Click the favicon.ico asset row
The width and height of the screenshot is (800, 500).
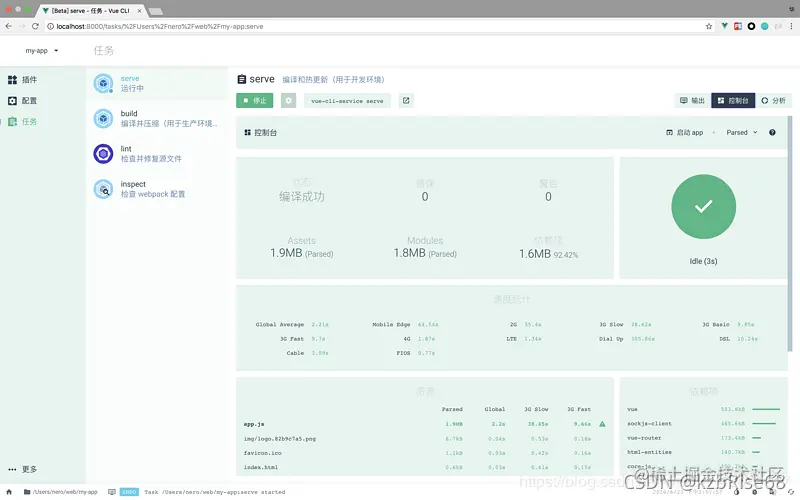coord(424,453)
